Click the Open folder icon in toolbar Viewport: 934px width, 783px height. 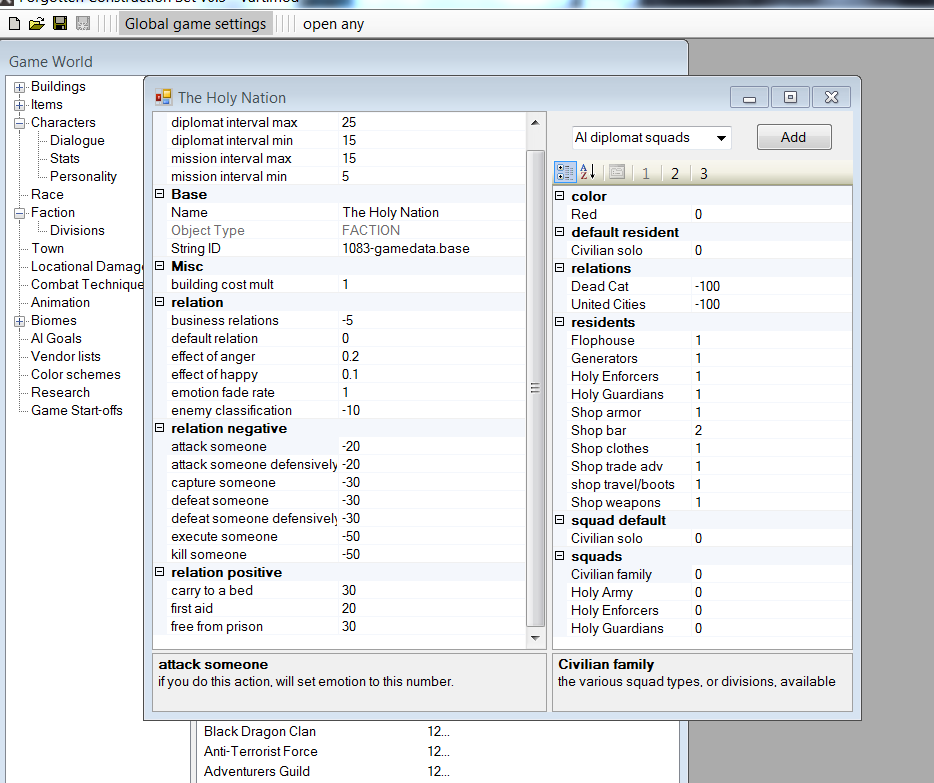pyautogui.click(x=36, y=24)
